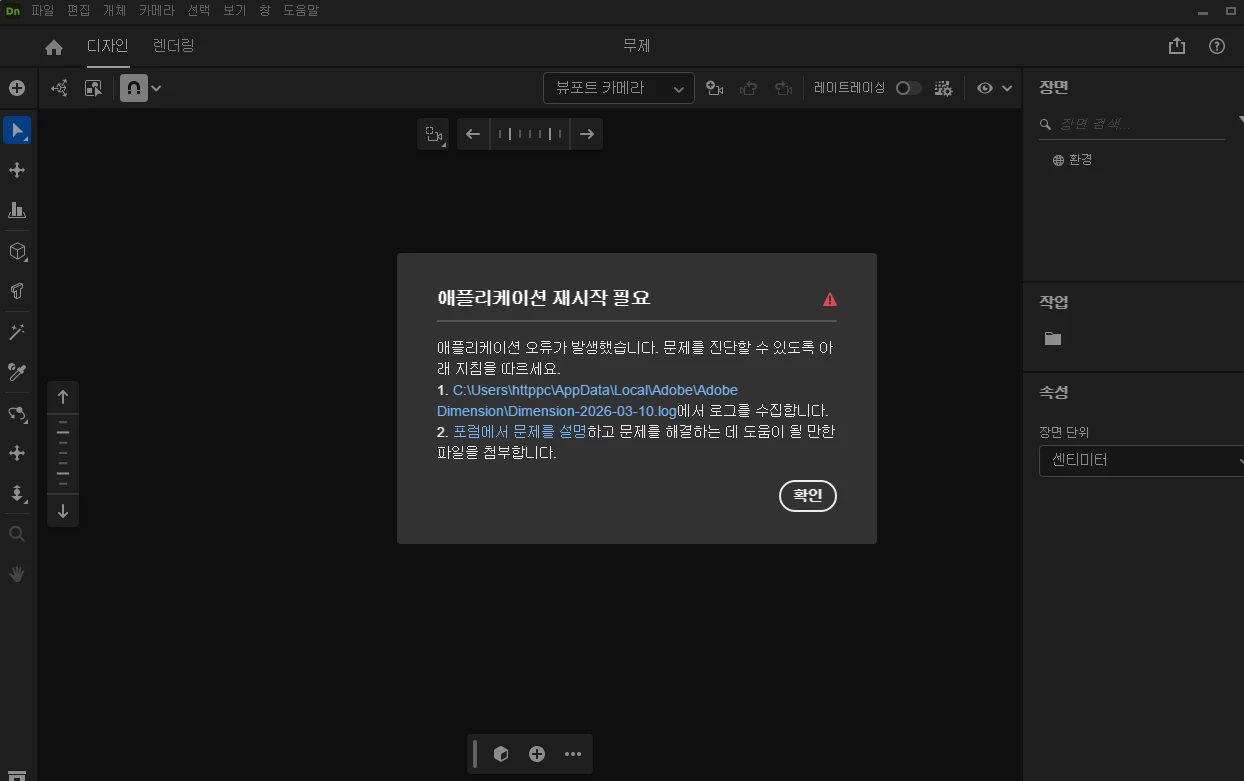This screenshot has height=781, width=1244.
Task: Open the Share export icon
Action: coord(1177,46)
